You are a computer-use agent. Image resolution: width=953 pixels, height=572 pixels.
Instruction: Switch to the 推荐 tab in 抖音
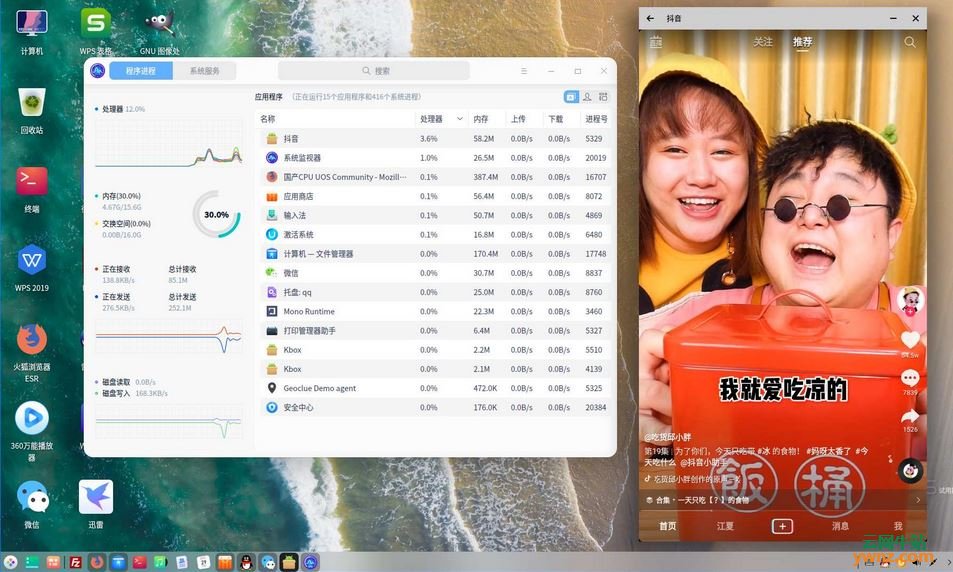pos(802,42)
